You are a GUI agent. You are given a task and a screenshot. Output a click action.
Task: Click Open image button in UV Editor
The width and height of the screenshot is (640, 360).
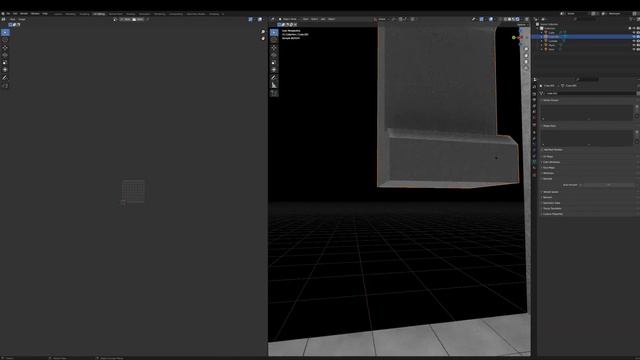[138, 19]
